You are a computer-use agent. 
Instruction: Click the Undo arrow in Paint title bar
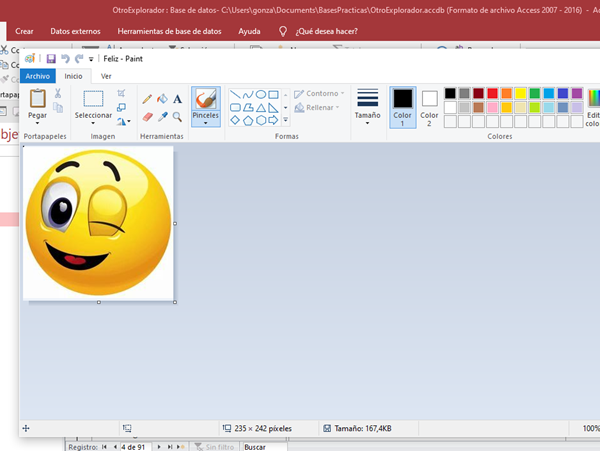click(65, 59)
